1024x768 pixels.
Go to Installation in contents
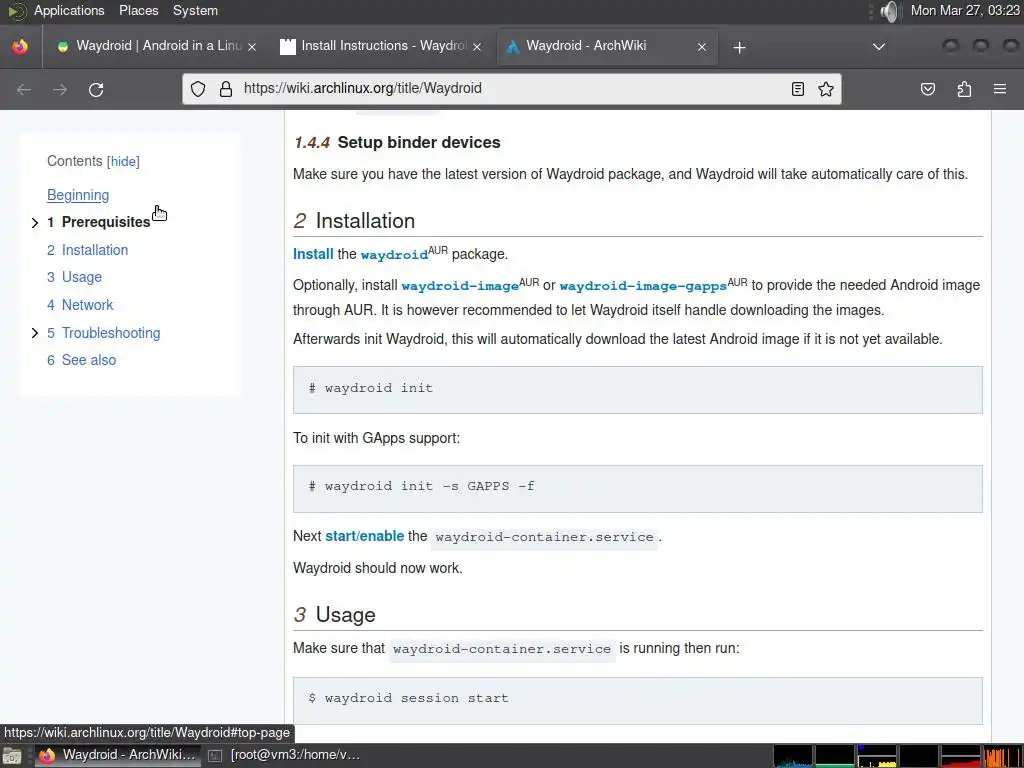(x=95, y=250)
